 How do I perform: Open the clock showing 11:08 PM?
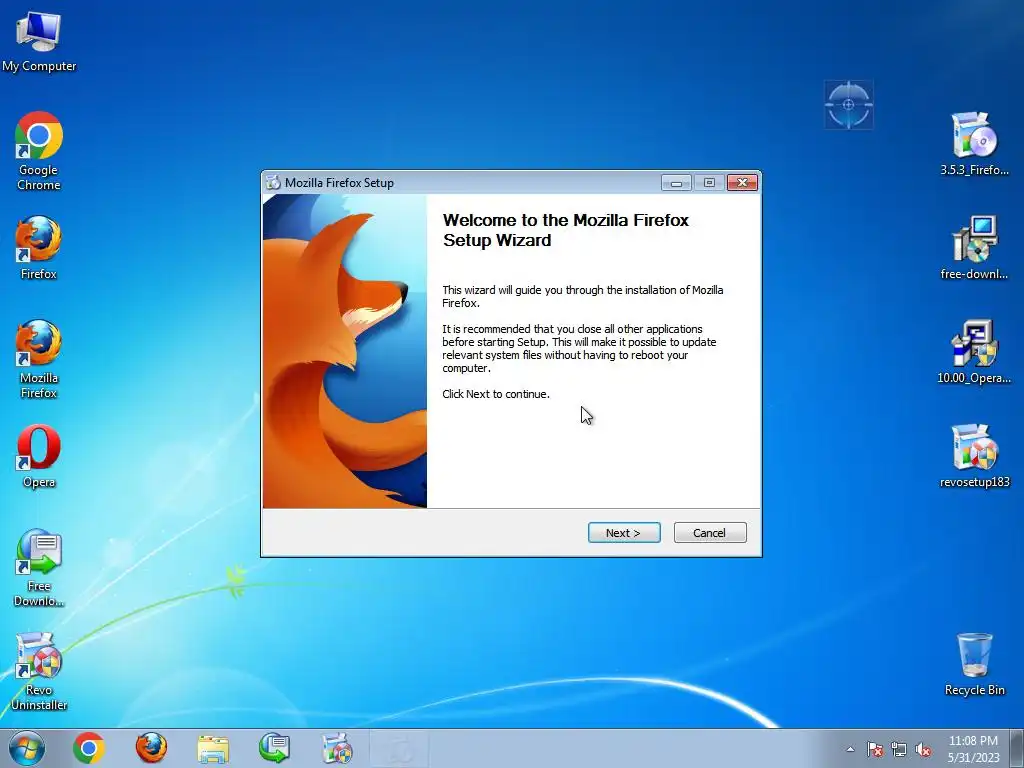[x=973, y=749]
